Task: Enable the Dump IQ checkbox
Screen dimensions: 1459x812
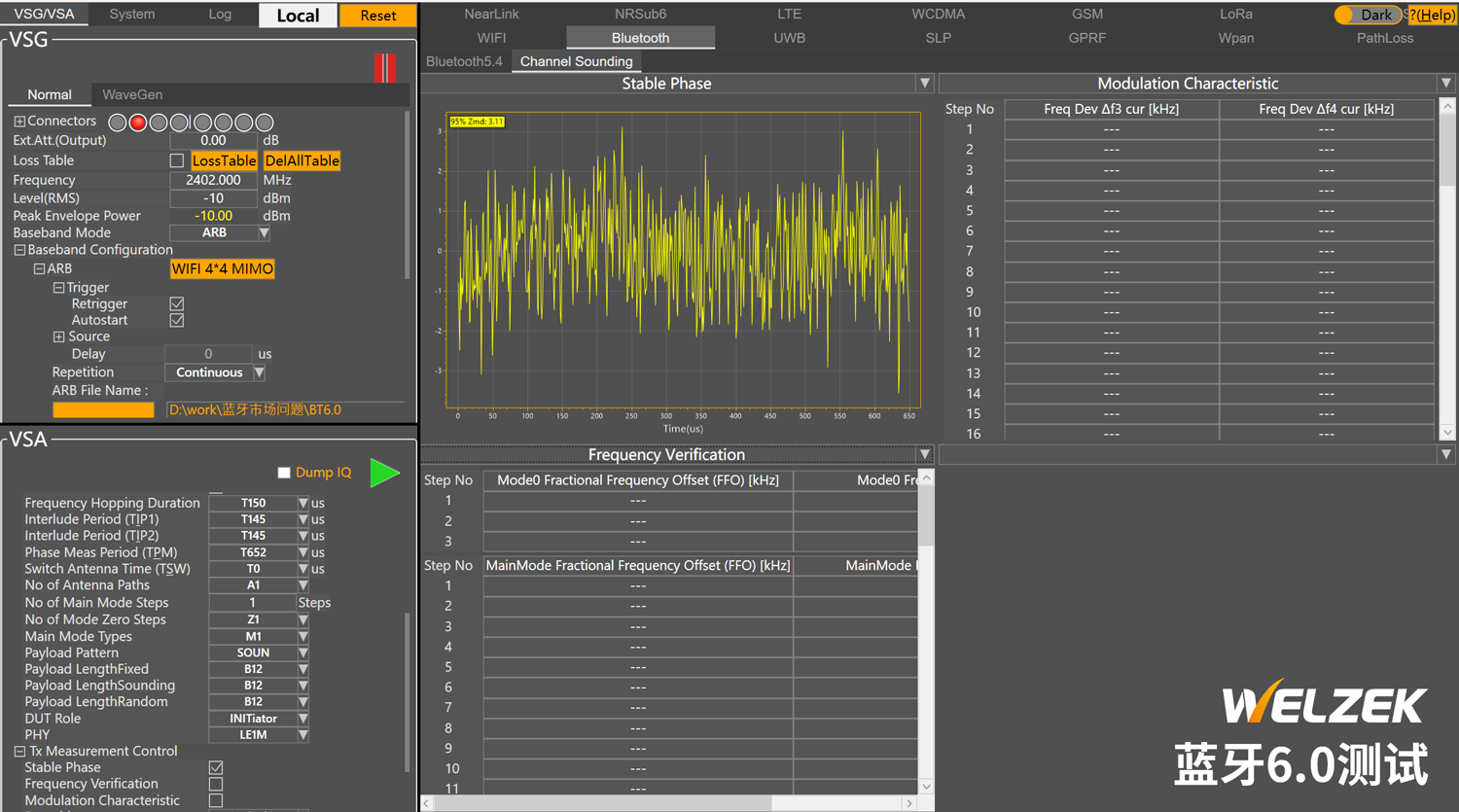Action: 284,473
